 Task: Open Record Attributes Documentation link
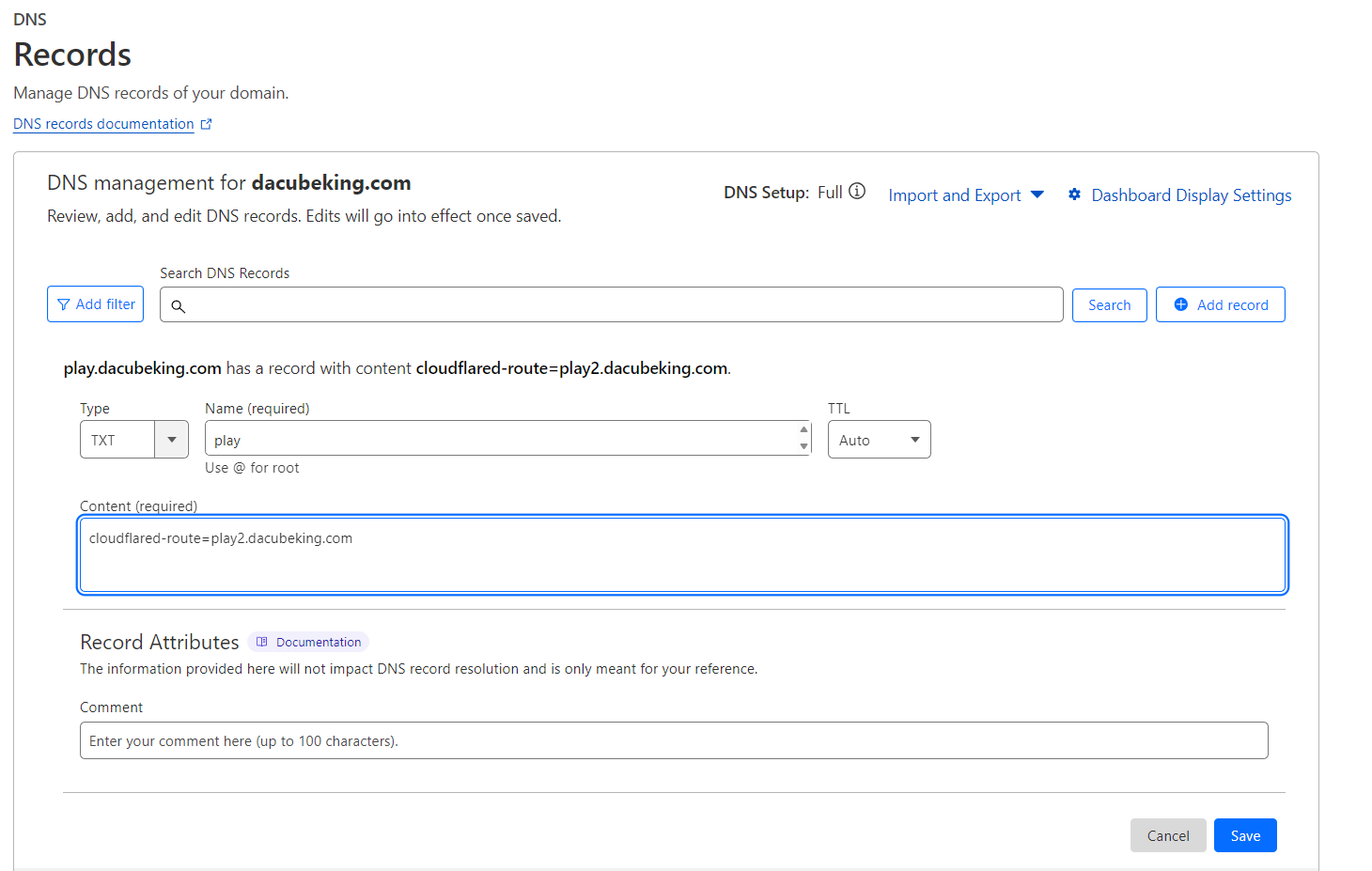click(308, 642)
